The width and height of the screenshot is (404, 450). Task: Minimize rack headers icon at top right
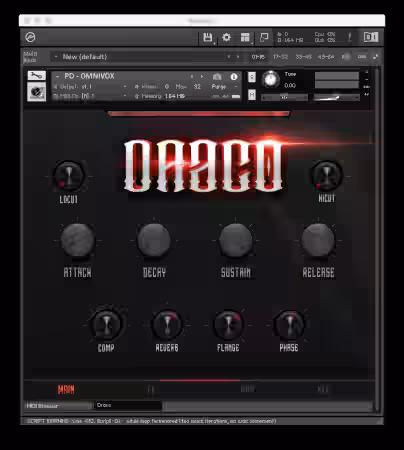click(x=376, y=57)
